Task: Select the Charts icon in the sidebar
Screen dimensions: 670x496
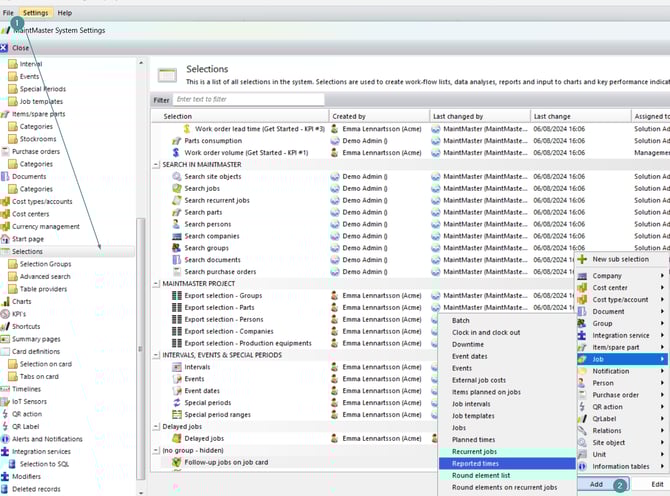Action: click(x=6, y=301)
